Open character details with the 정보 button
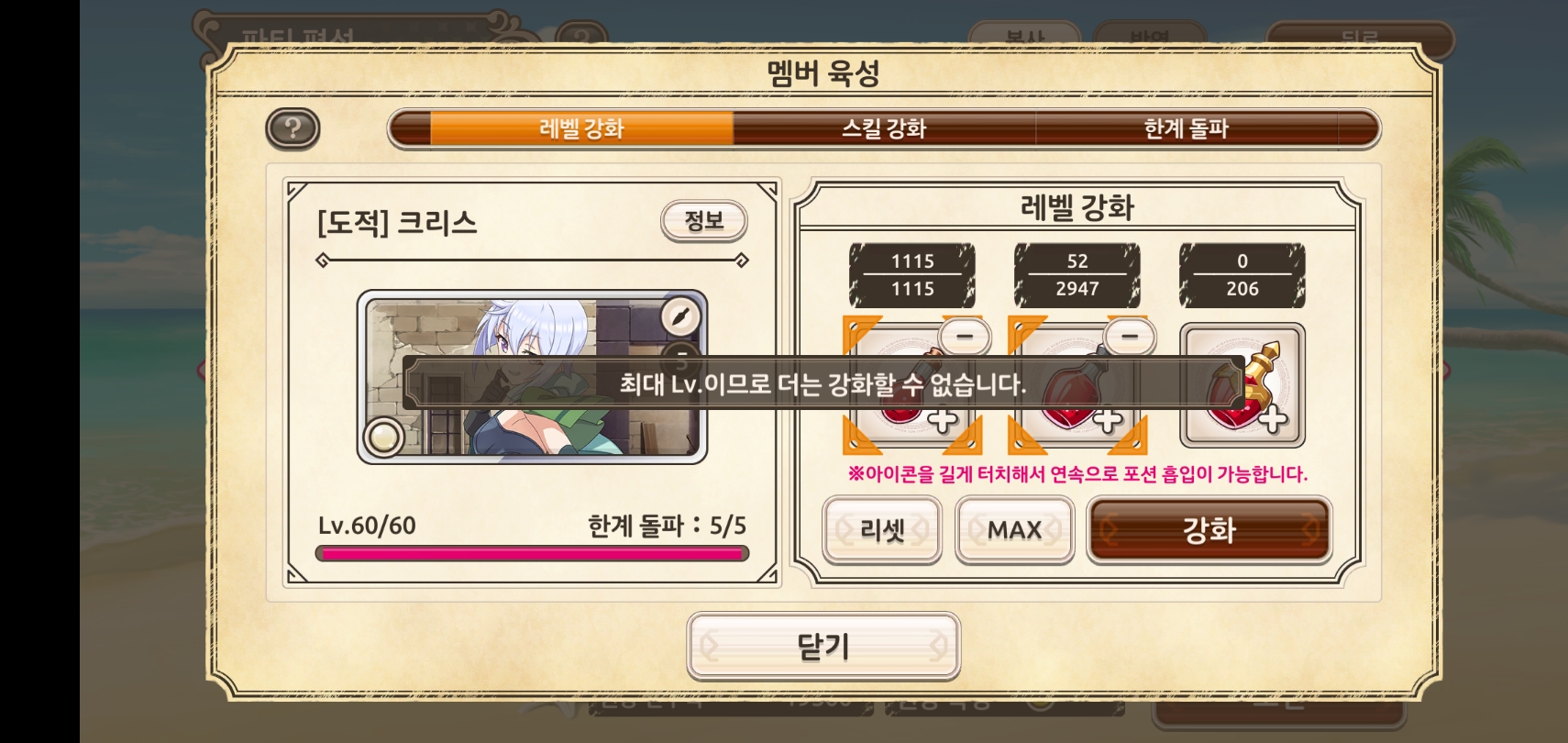 (704, 221)
